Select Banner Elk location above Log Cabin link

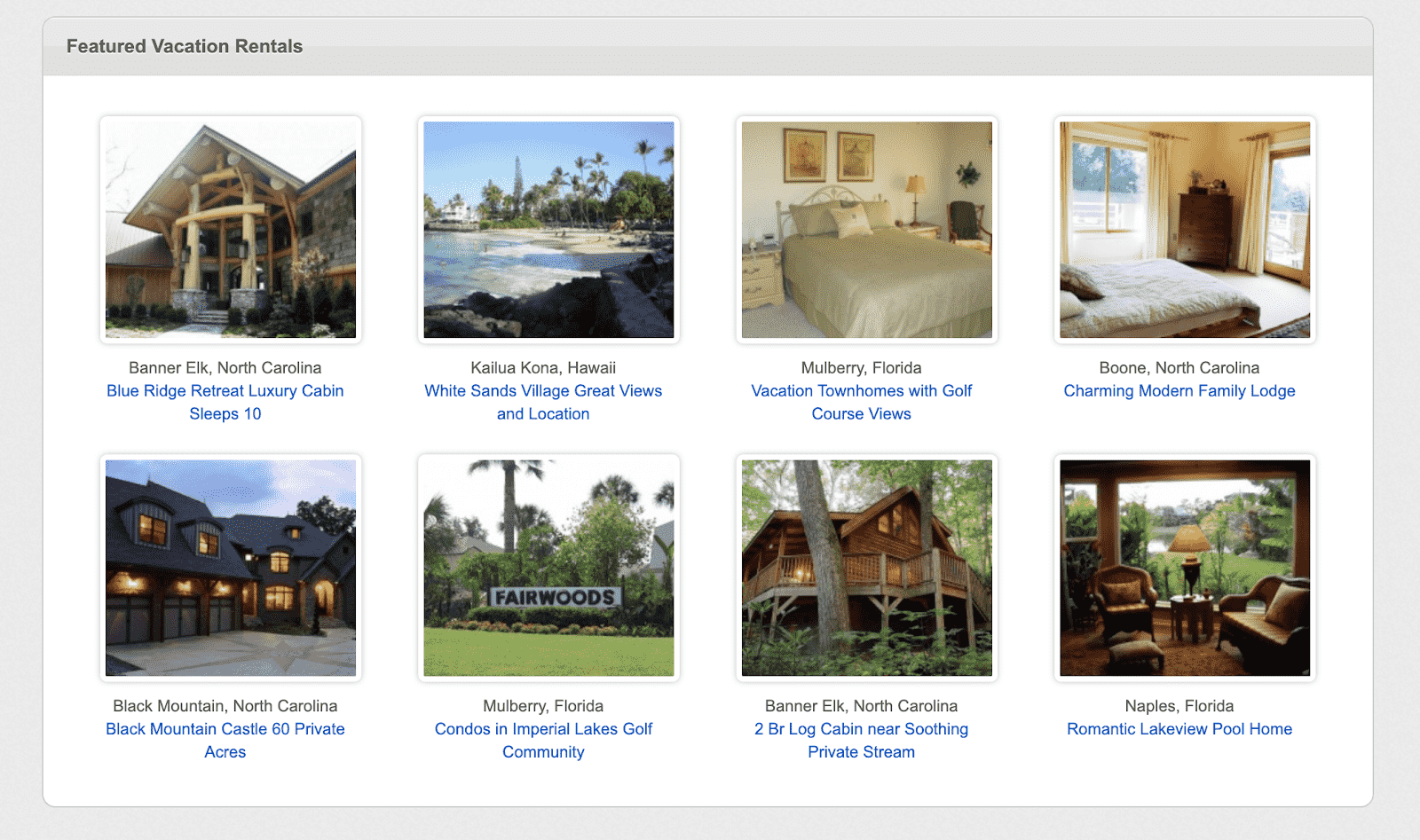point(862,705)
